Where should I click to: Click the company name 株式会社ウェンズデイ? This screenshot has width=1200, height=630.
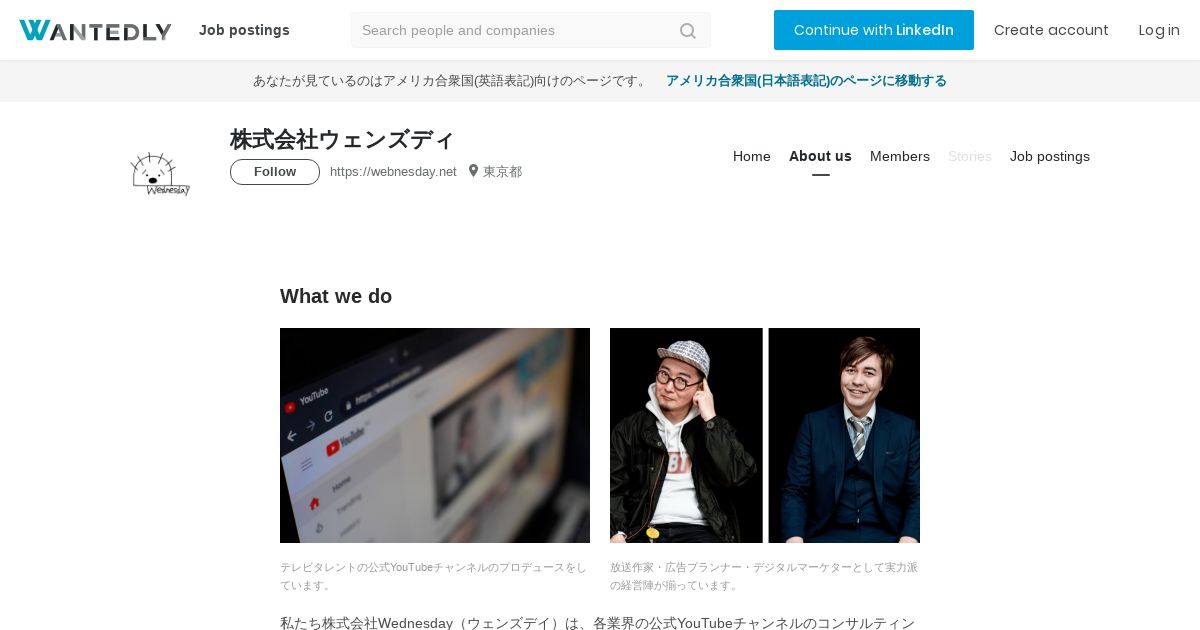(342, 139)
